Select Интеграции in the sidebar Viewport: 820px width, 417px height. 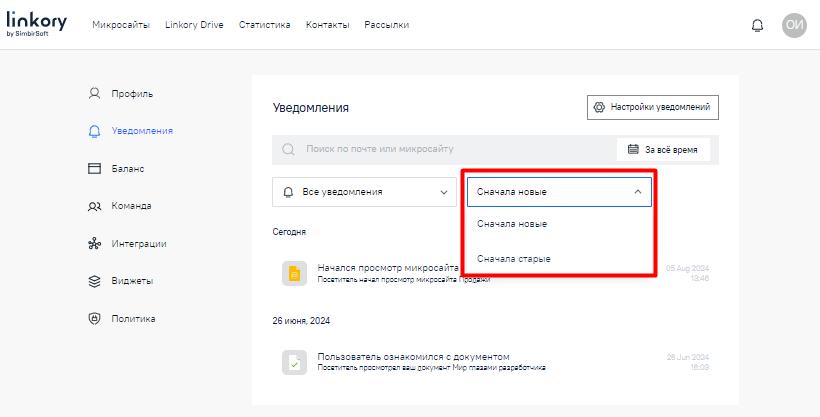[139, 243]
